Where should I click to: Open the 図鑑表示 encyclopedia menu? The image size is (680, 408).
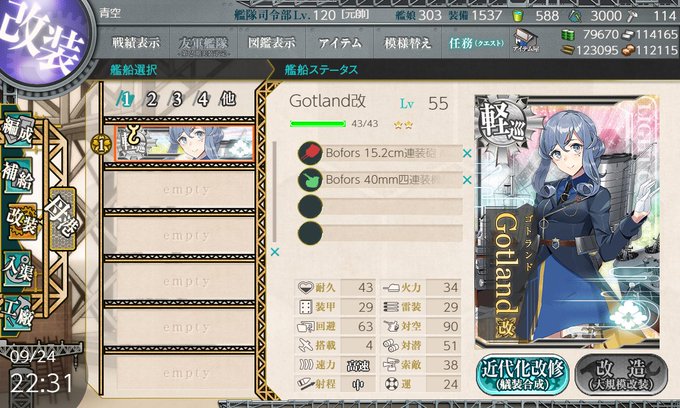coord(271,43)
